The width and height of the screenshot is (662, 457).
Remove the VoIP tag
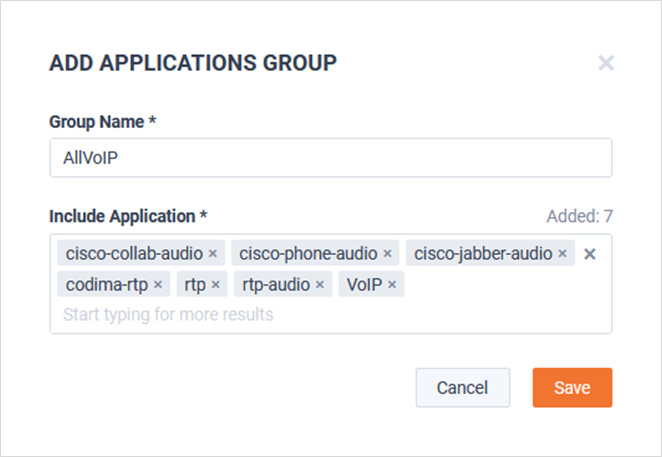coord(392,285)
